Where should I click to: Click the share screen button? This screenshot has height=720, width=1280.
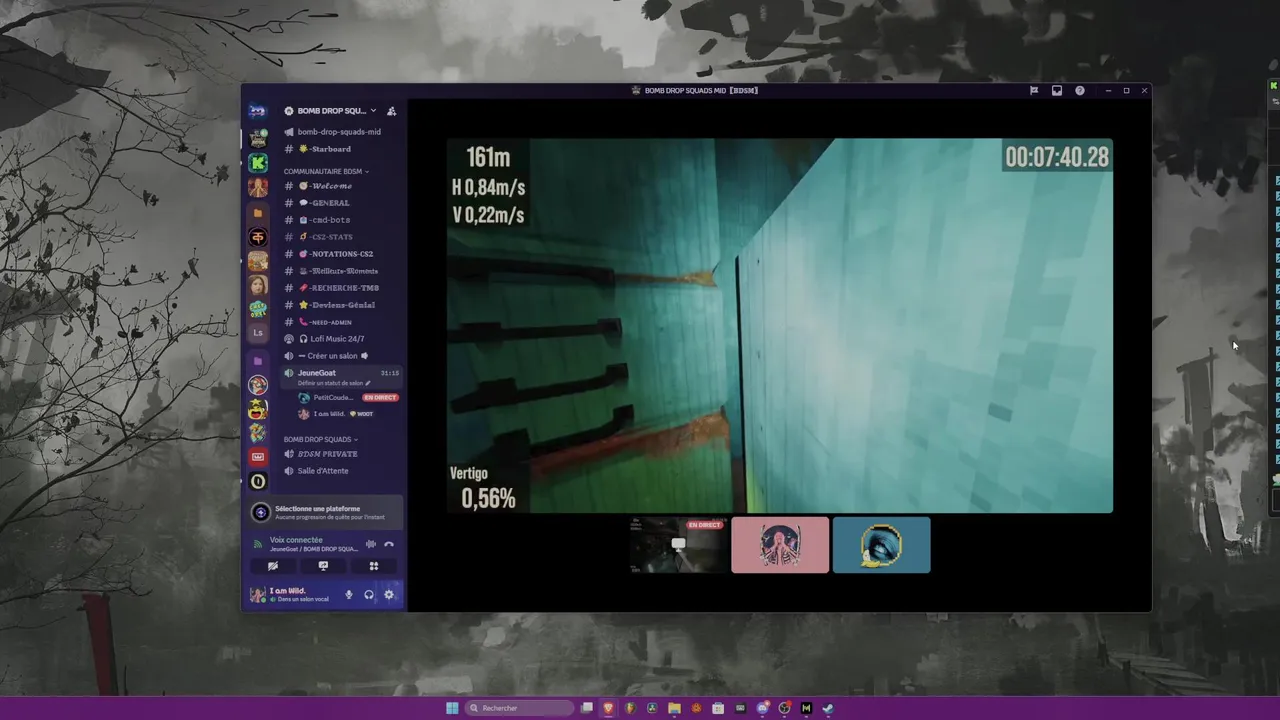click(x=323, y=566)
